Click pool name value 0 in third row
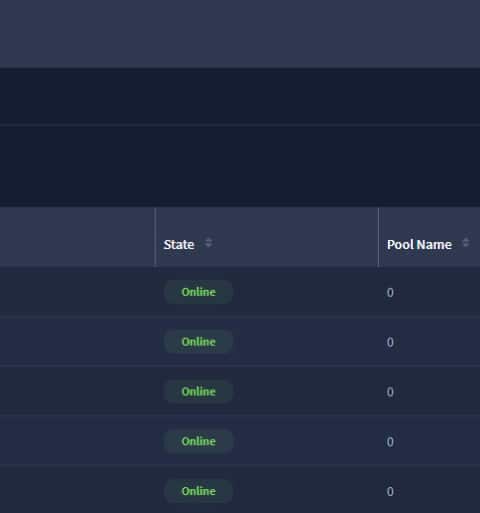480x513 pixels. click(x=390, y=392)
